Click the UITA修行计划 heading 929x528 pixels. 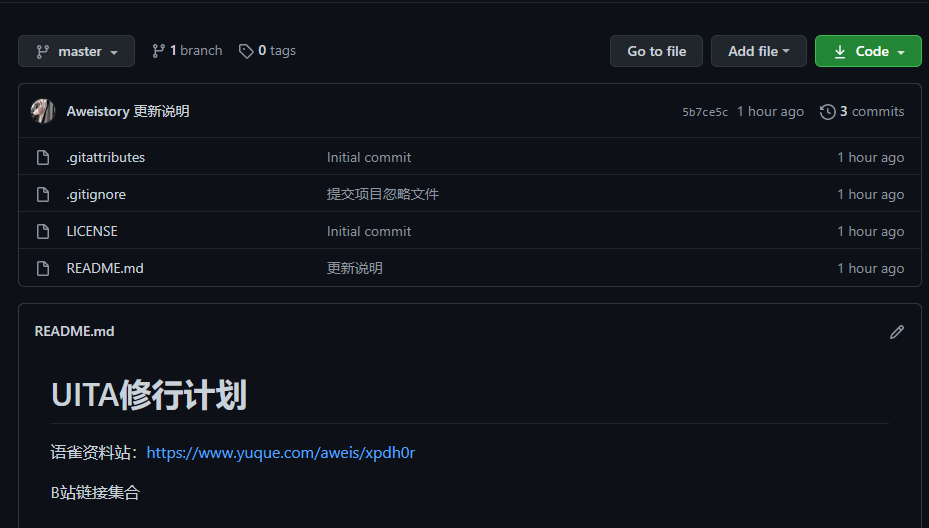point(149,395)
